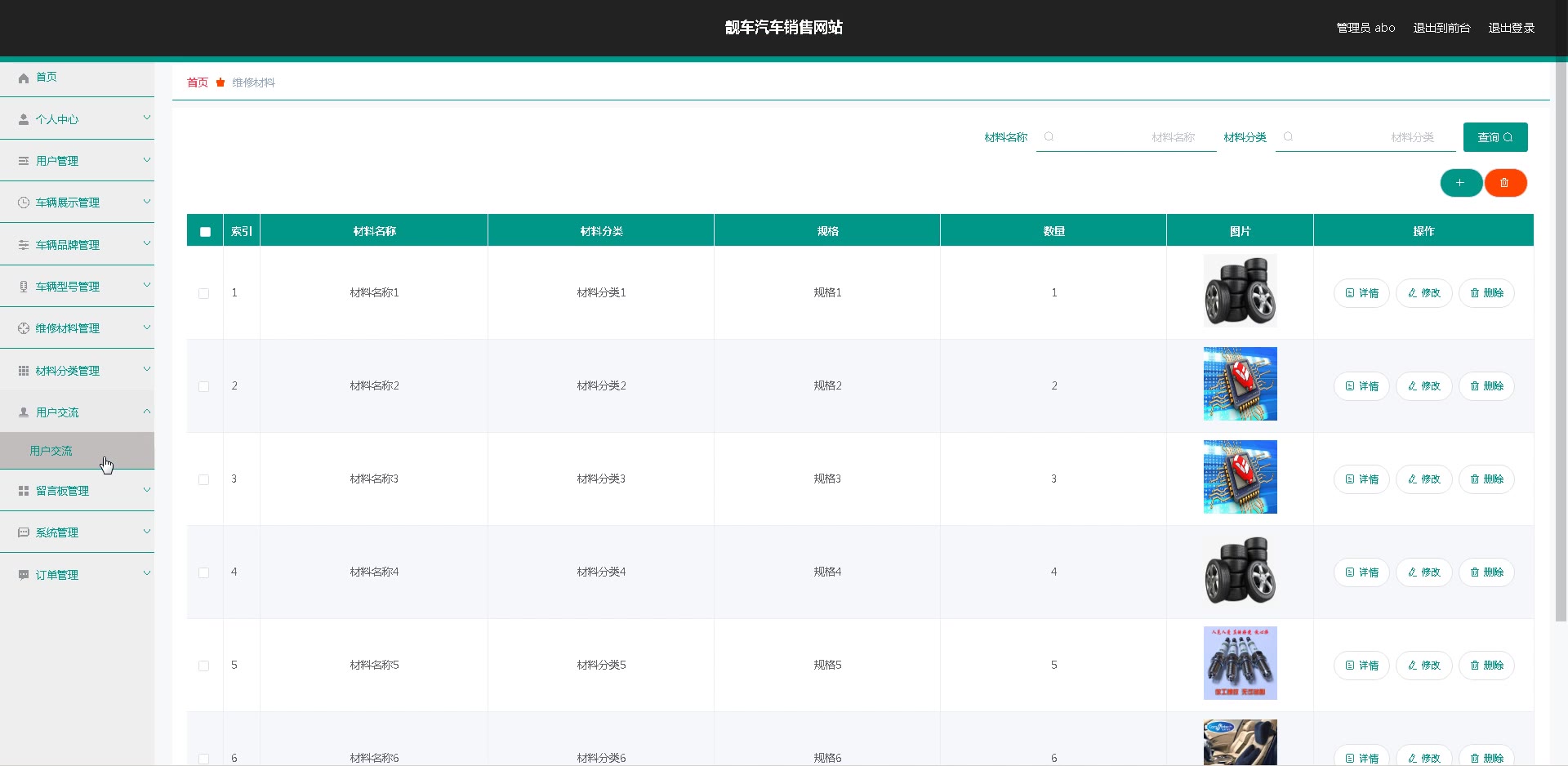The width and height of the screenshot is (1568, 766).
Task: Click 首页 link in the breadcrumb
Action: tap(198, 82)
